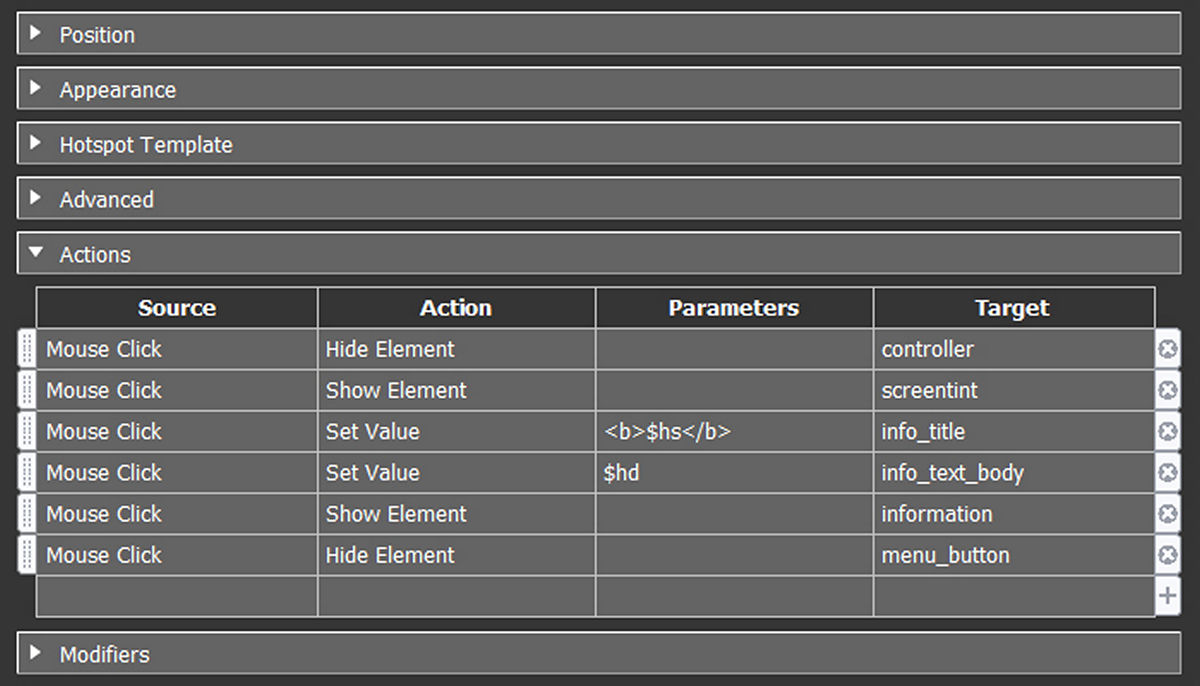The height and width of the screenshot is (686, 1200).
Task: Remove the info_text_body action row
Action: pos(1167,472)
